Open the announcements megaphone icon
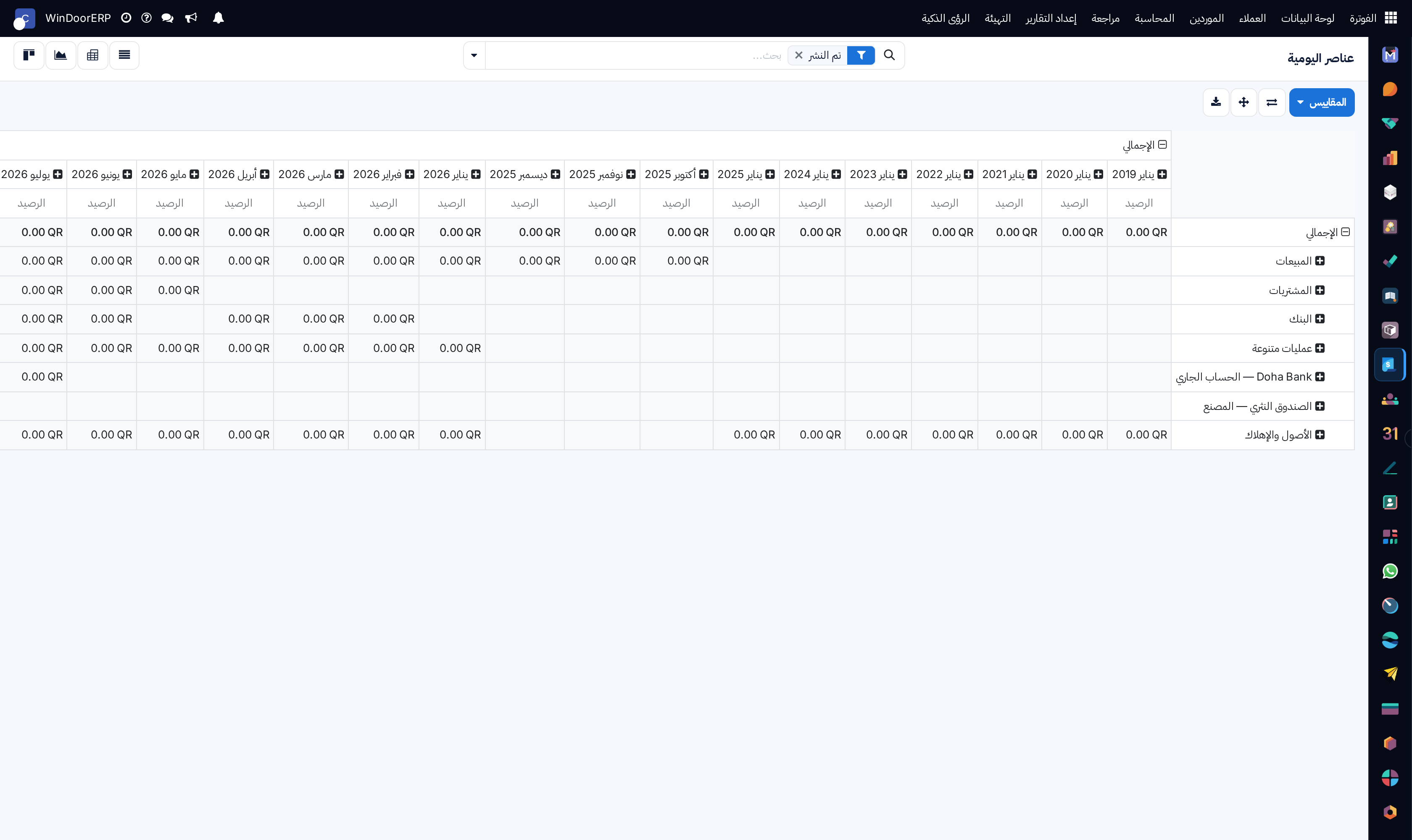This screenshot has width=1412, height=840. 191,18
